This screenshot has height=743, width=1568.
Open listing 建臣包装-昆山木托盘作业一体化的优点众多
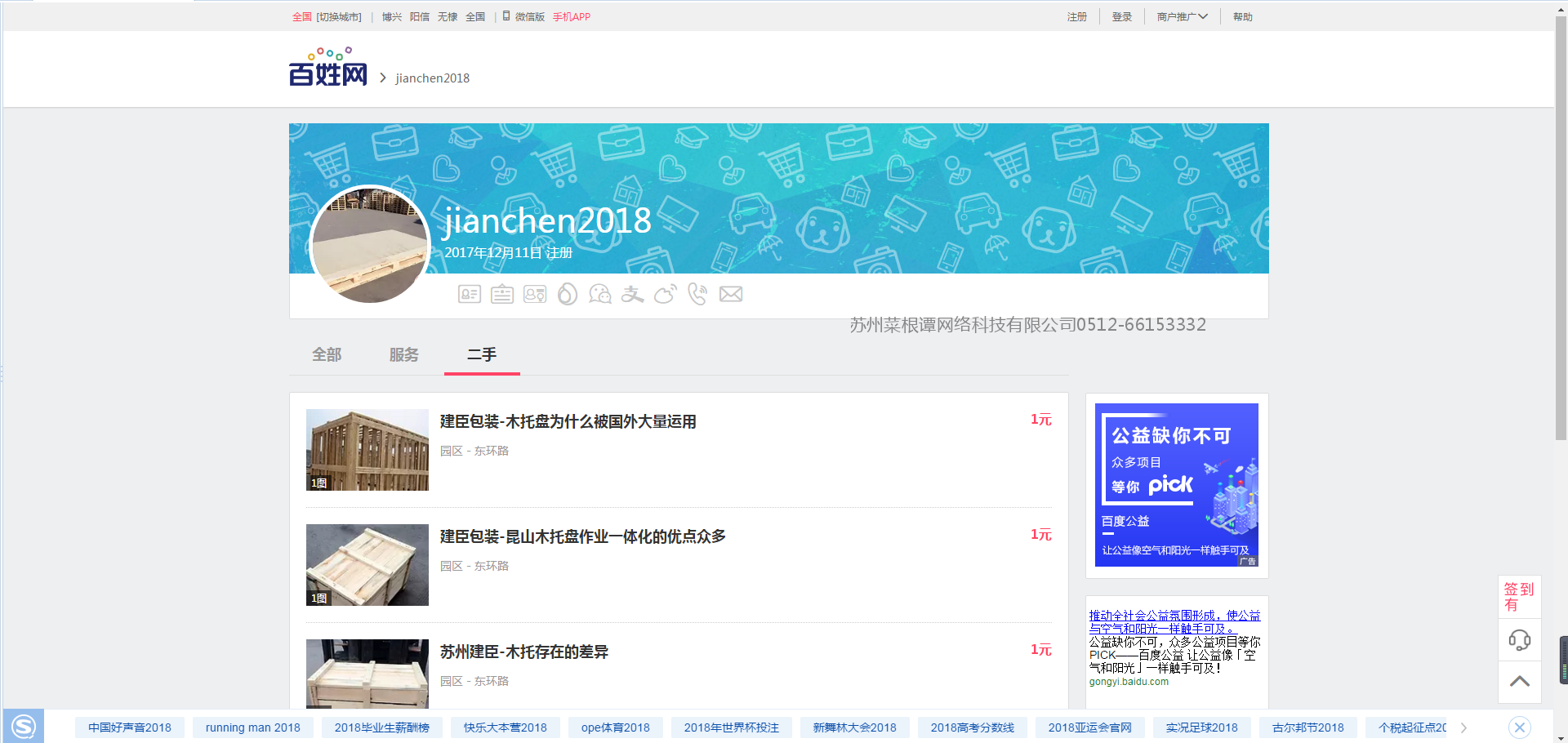[583, 537]
